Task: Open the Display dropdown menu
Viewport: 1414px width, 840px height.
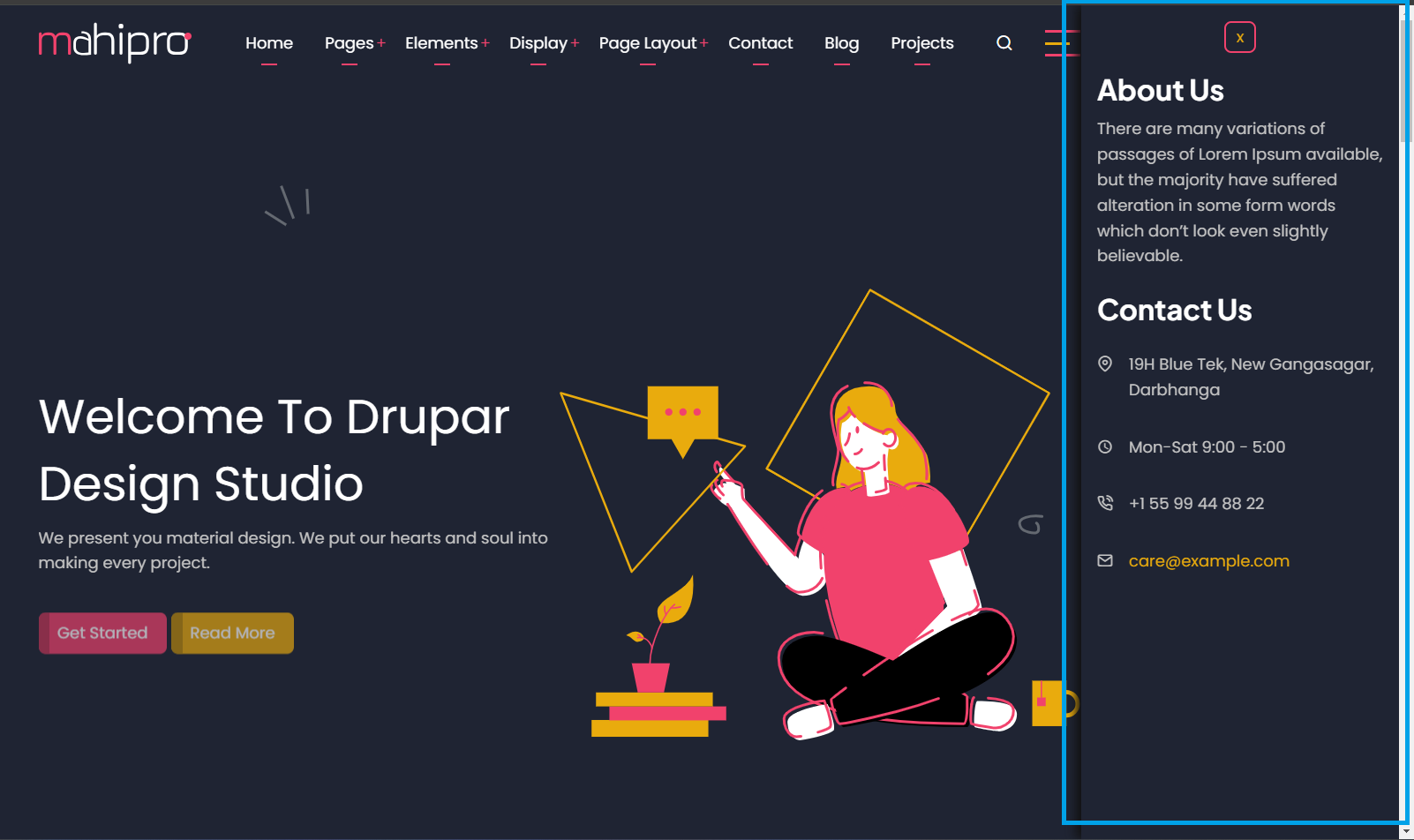Action: coord(544,43)
